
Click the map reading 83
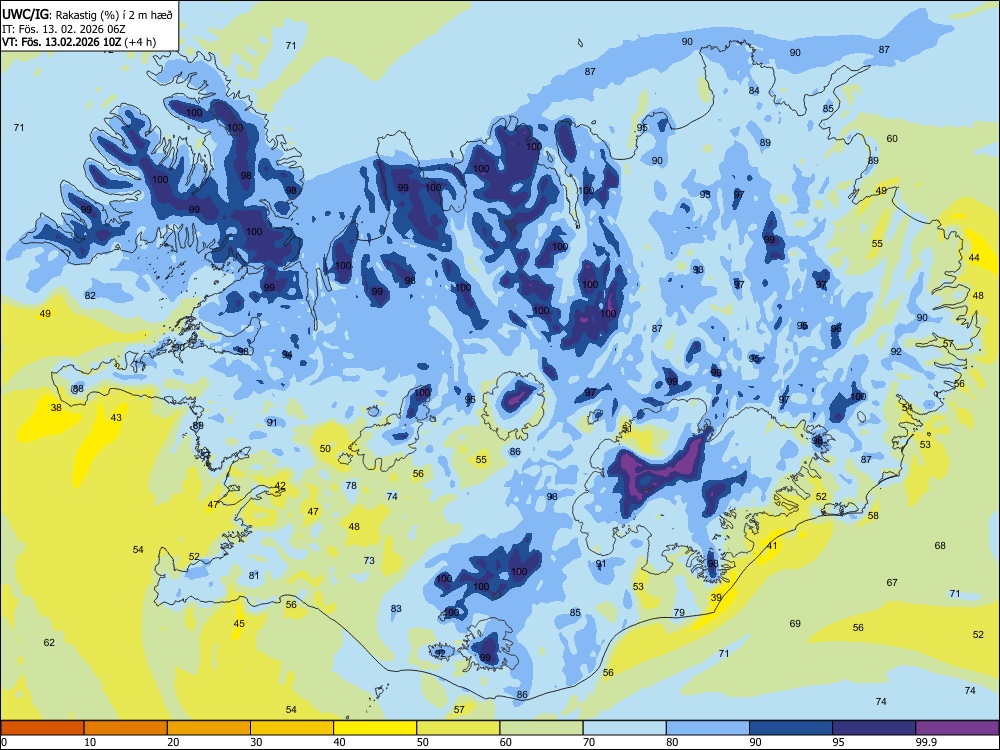tap(396, 608)
